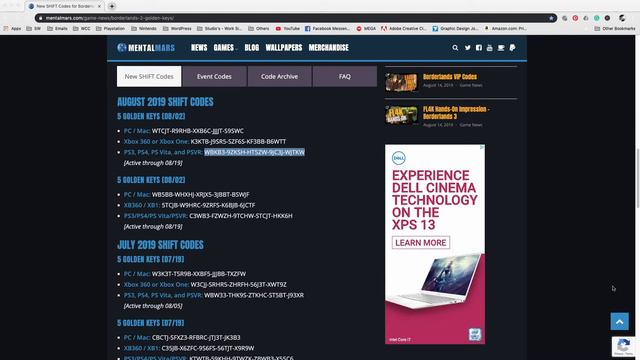Switch to the Event Codes tab

(214, 76)
